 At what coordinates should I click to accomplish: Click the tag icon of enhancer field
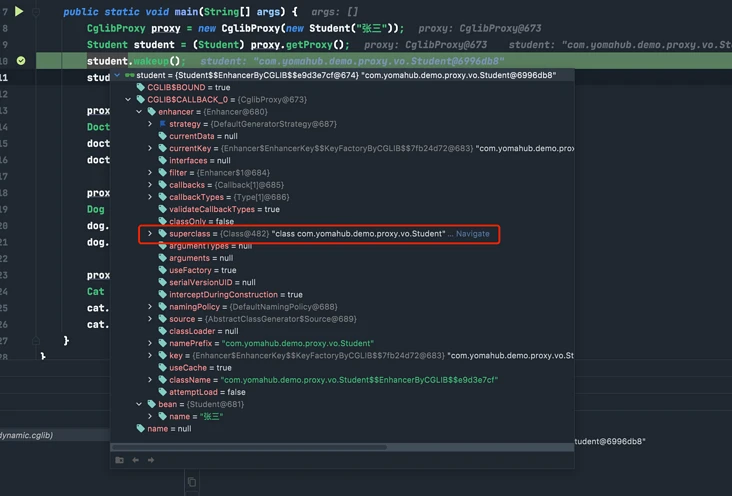tap(151, 111)
